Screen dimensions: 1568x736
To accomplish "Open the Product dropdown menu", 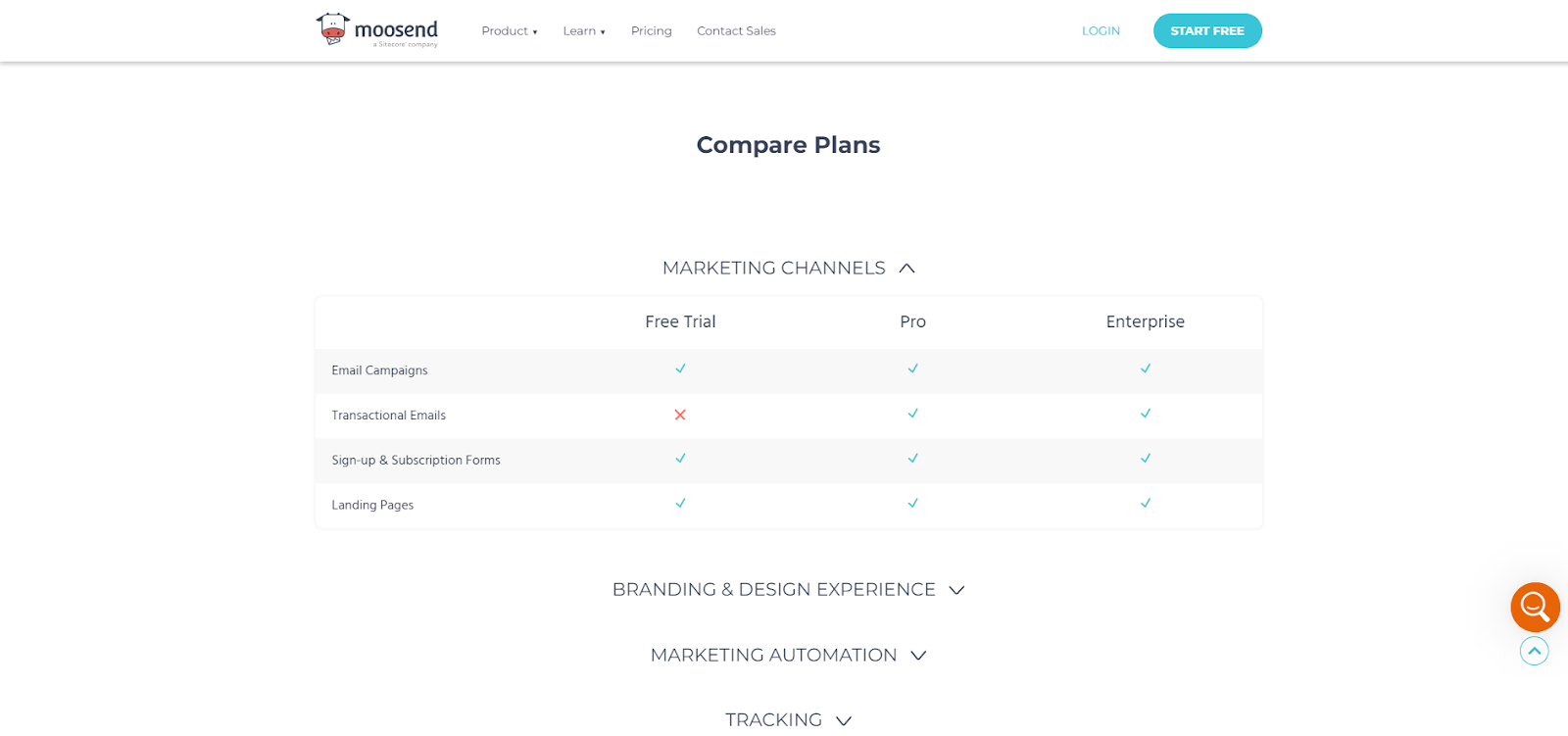I will tap(509, 30).
